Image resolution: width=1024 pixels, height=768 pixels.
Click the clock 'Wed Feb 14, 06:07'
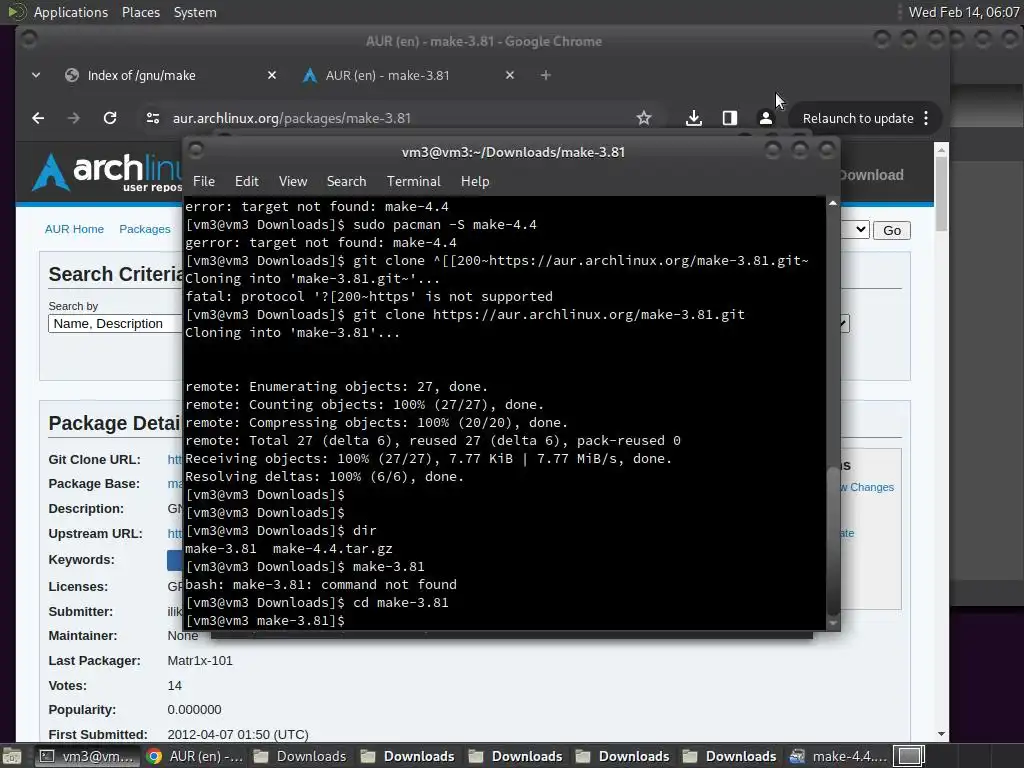coord(963,12)
